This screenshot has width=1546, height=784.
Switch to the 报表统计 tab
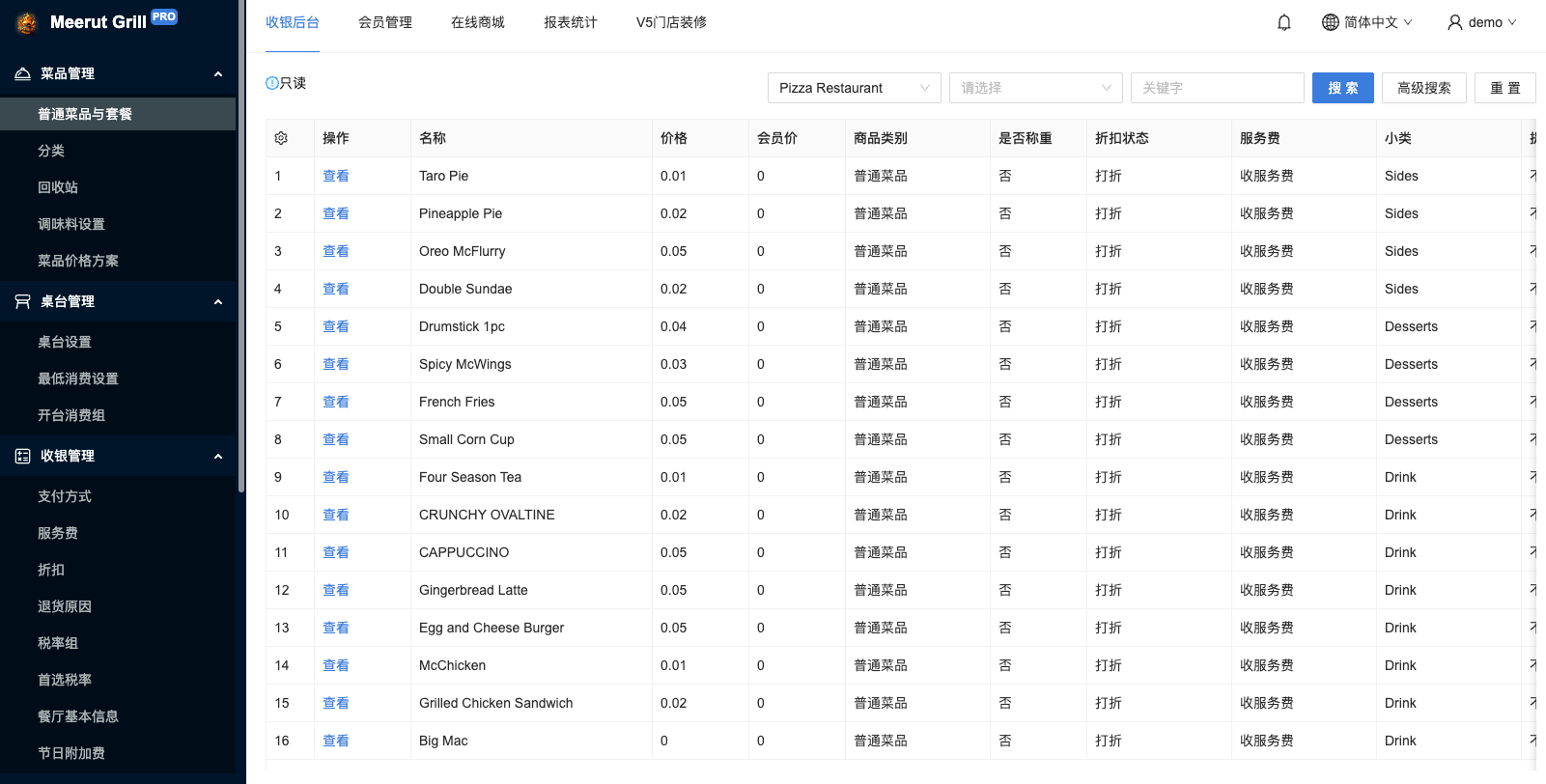point(571,22)
